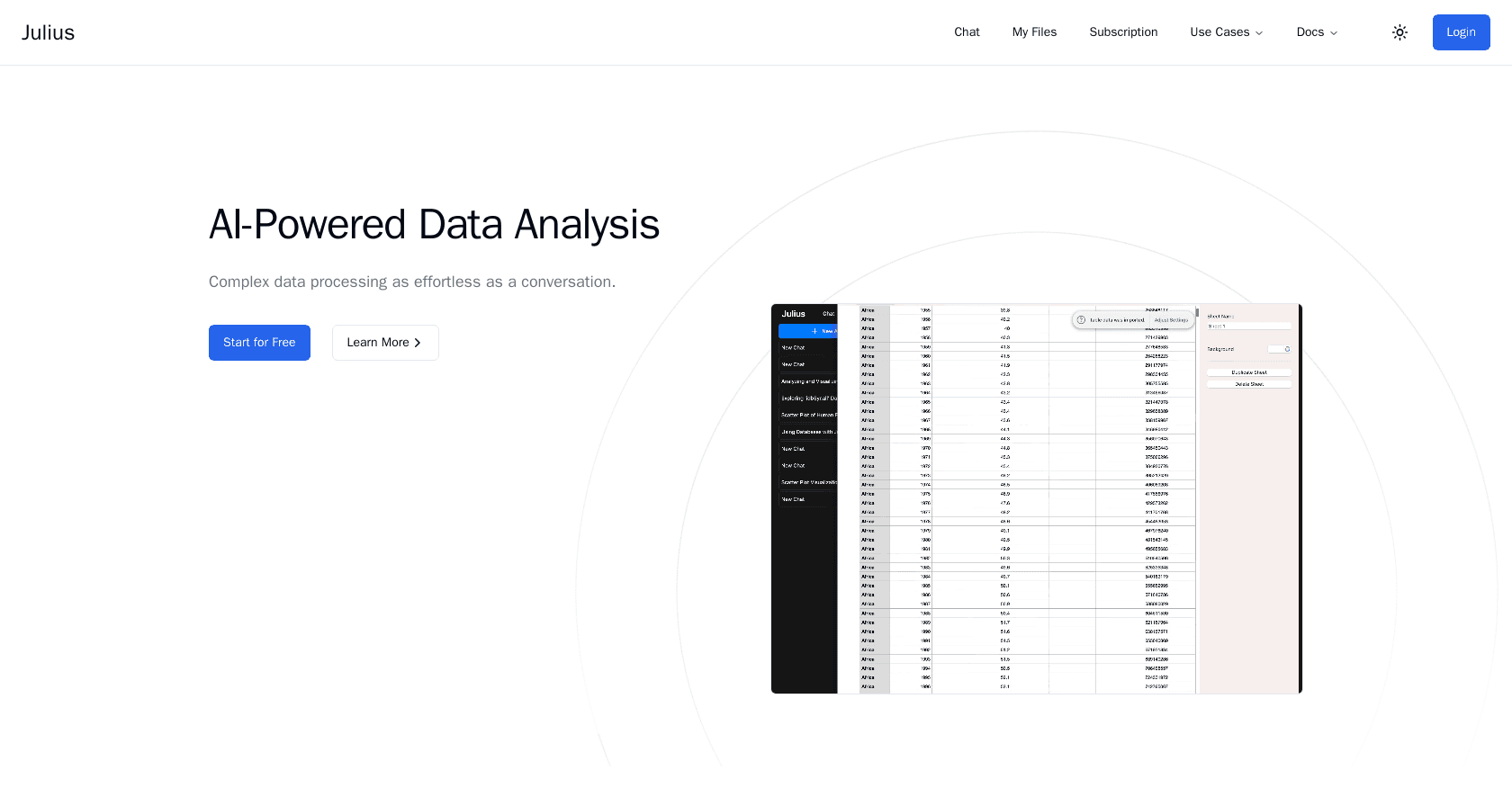Click the Delete Sheet button in preview
Image resolution: width=1512 pixels, height=788 pixels.
pos(1248,384)
